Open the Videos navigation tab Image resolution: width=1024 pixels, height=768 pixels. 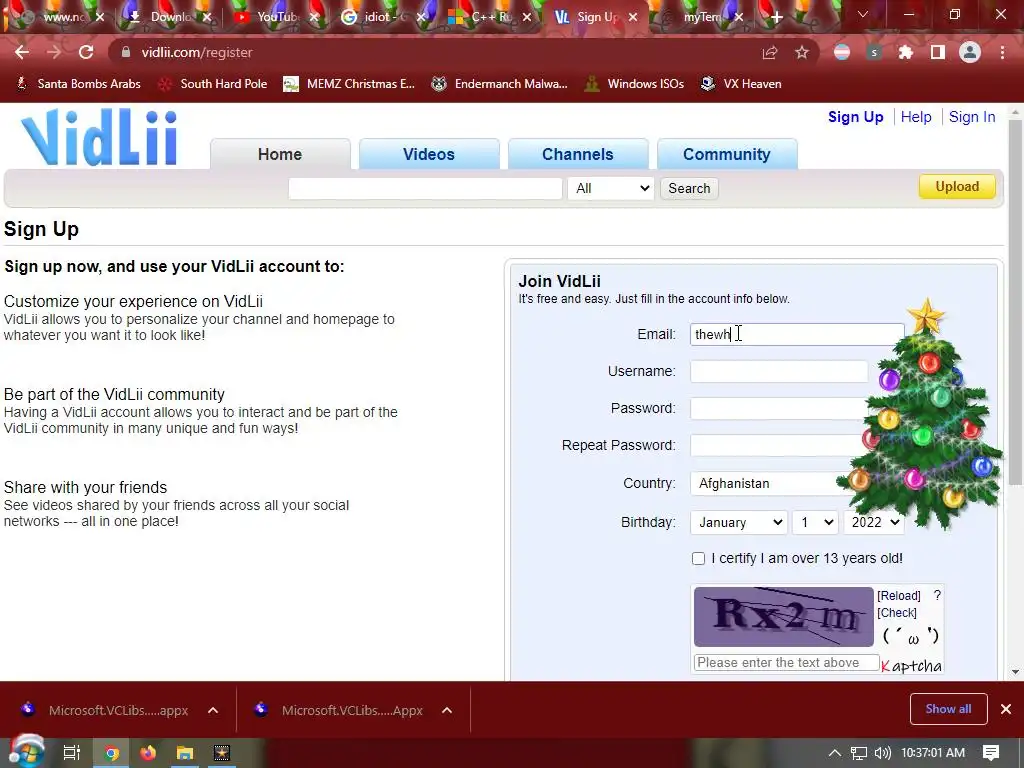click(429, 154)
